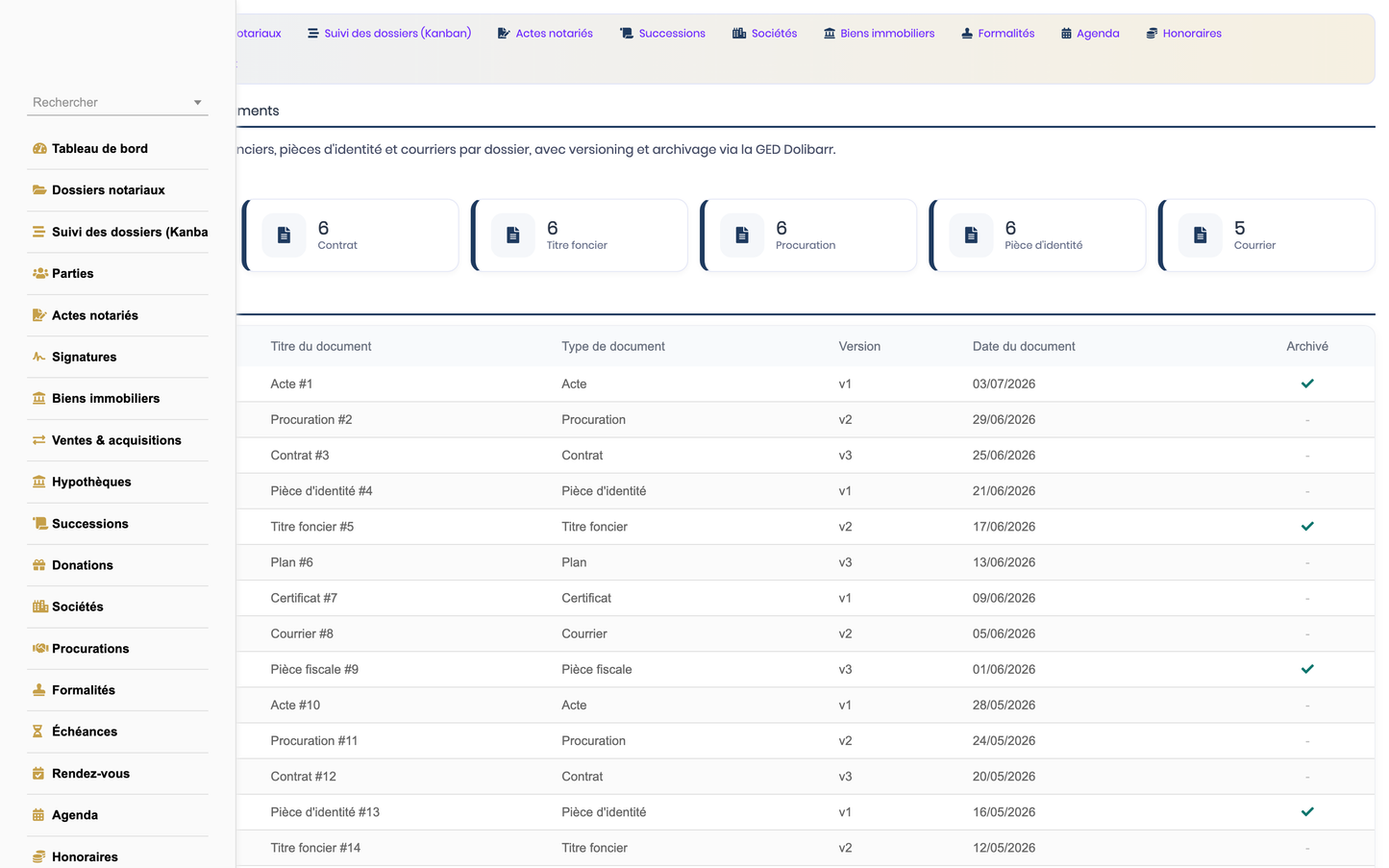Click the 5 Courrier summary card

point(1267,236)
